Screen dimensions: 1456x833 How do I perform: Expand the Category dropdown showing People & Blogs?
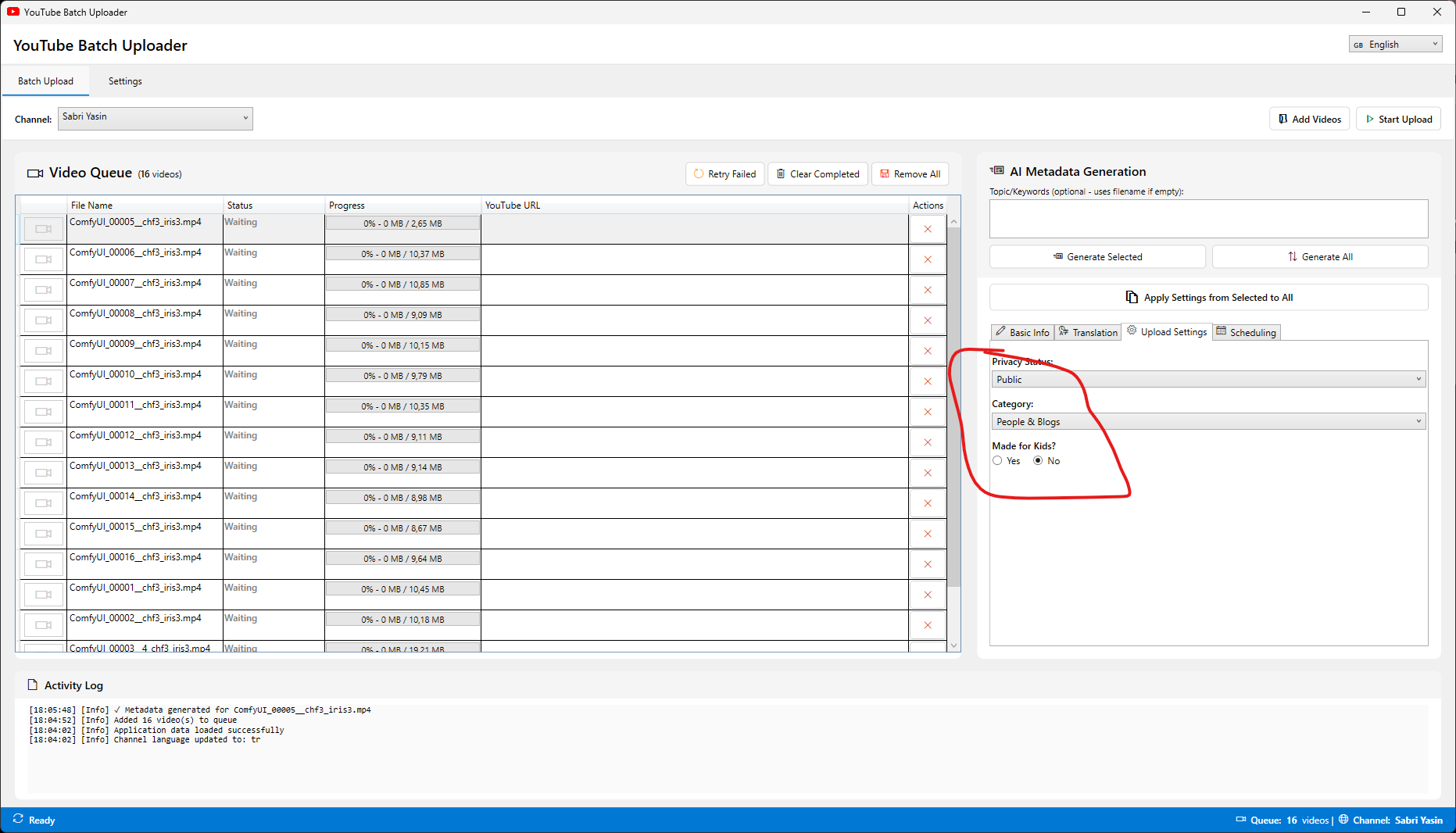(1207, 422)
